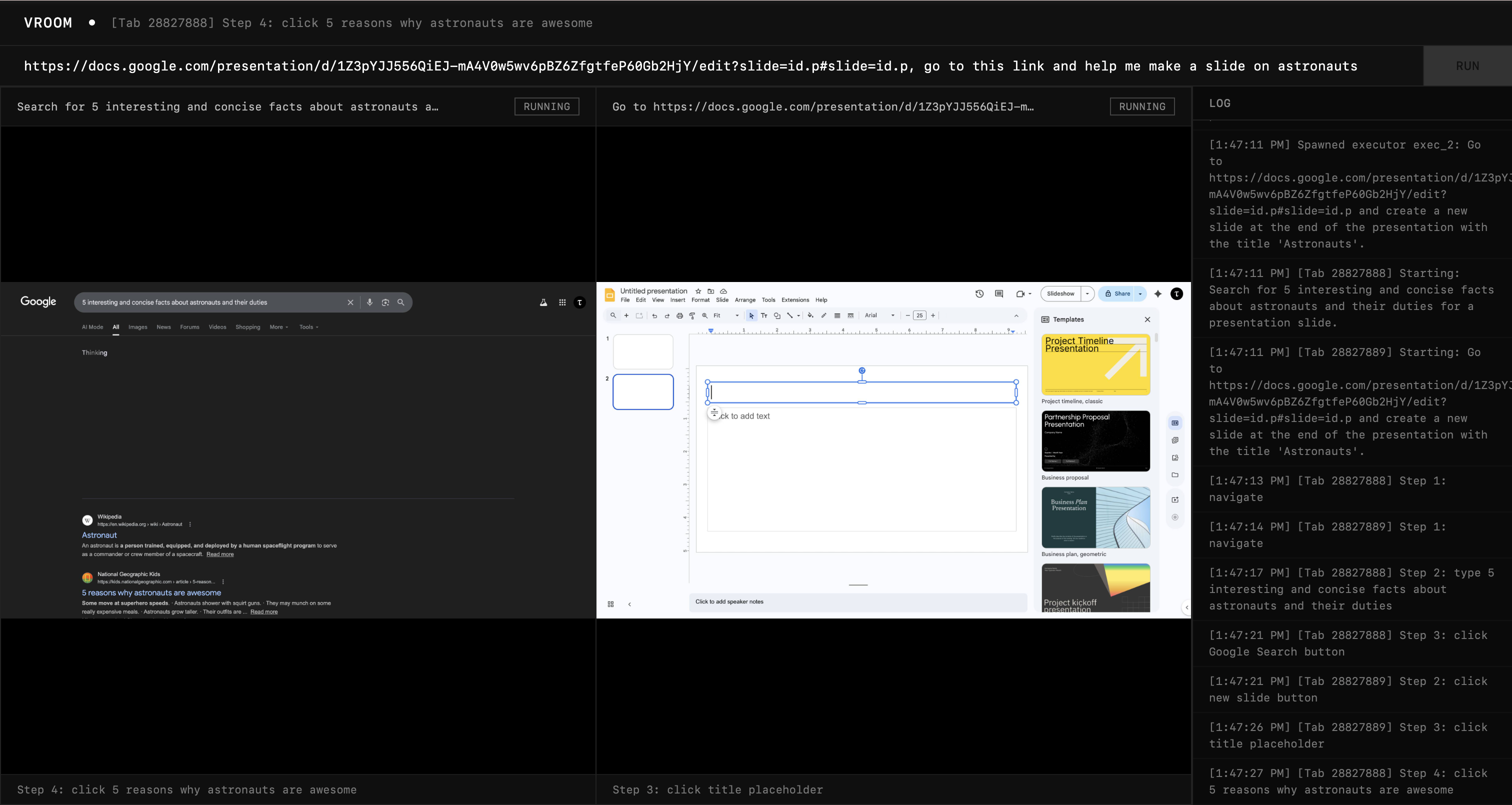
Task: Open the Arial font dropdown
Action: pyautogui.click(x=893, y=315)
